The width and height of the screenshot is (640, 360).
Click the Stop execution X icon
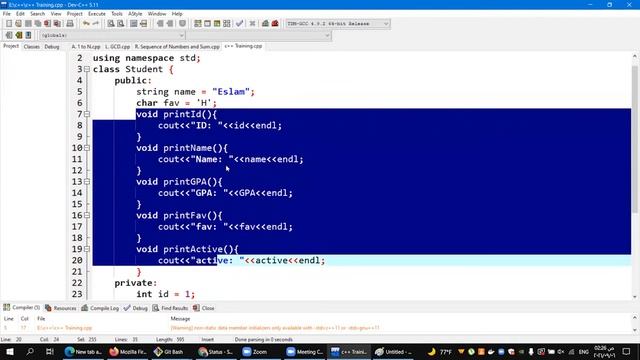pyautogui.click(x=252, y=24)
